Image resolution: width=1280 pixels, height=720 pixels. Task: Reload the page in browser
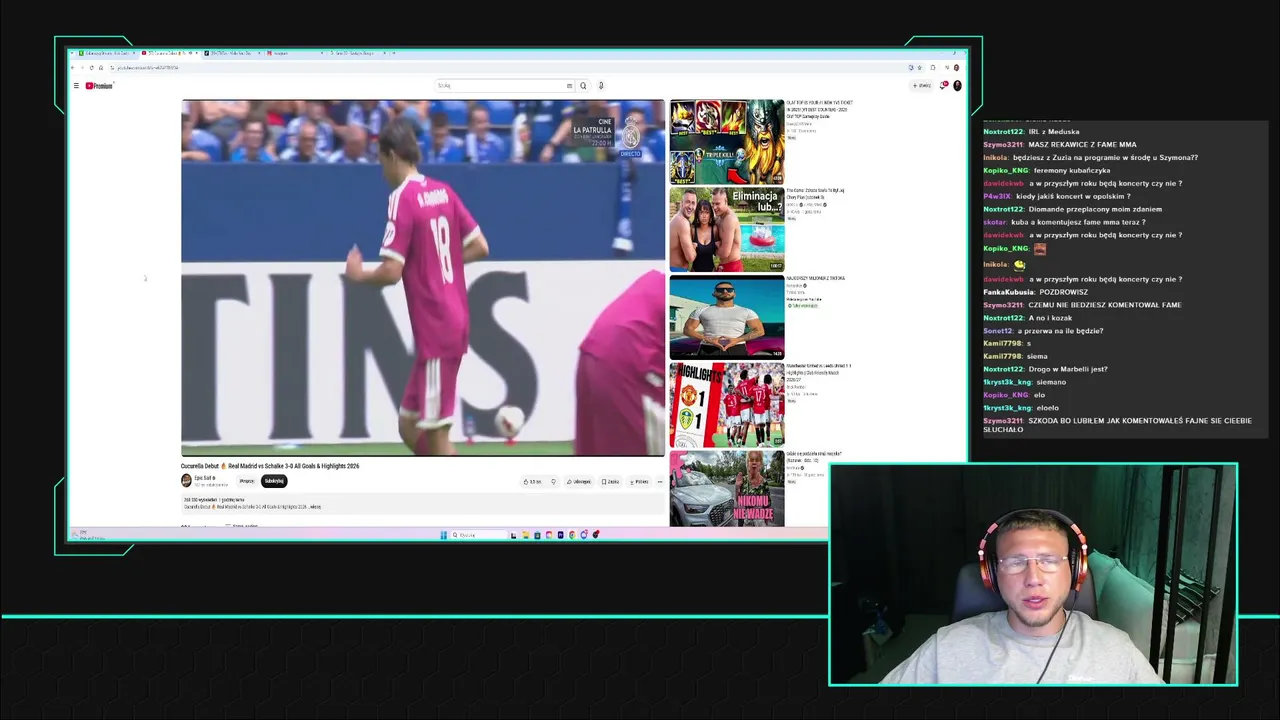pos(91,68)
